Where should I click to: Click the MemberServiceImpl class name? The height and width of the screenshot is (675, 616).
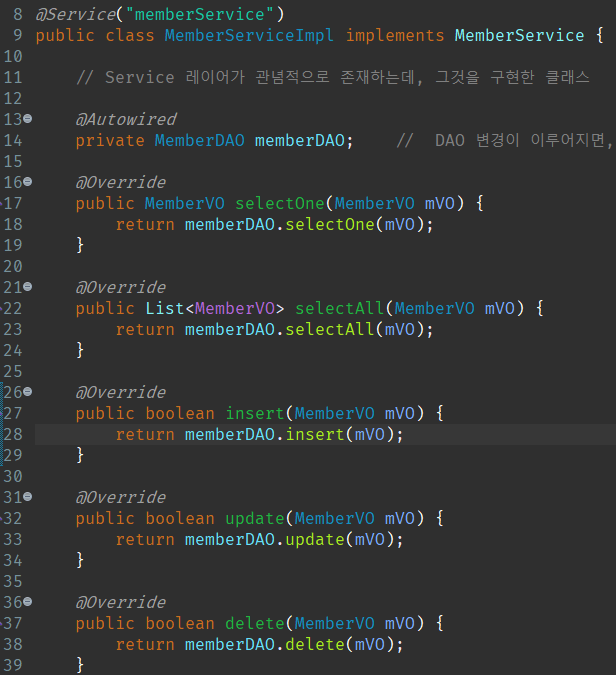249,36
